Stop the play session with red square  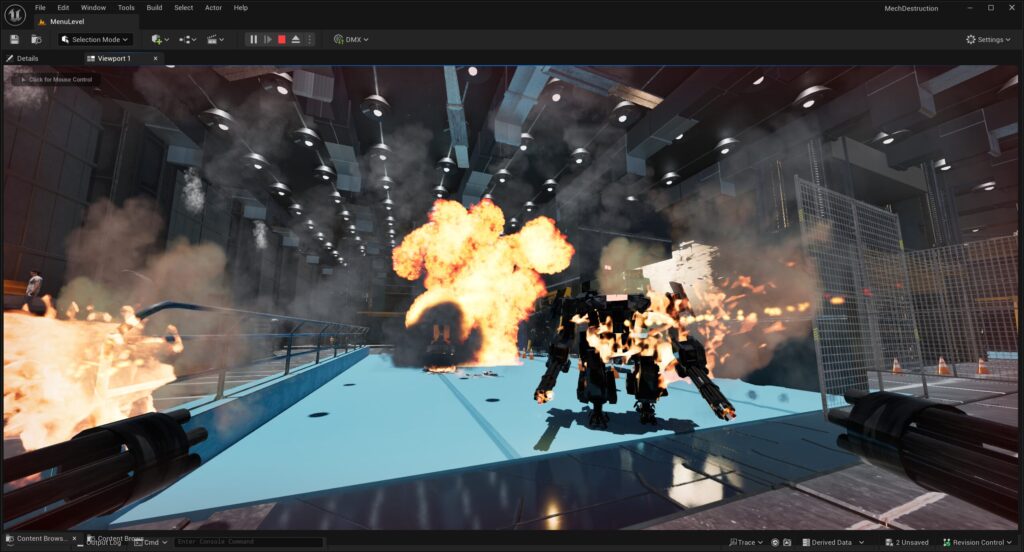point(282,39)
